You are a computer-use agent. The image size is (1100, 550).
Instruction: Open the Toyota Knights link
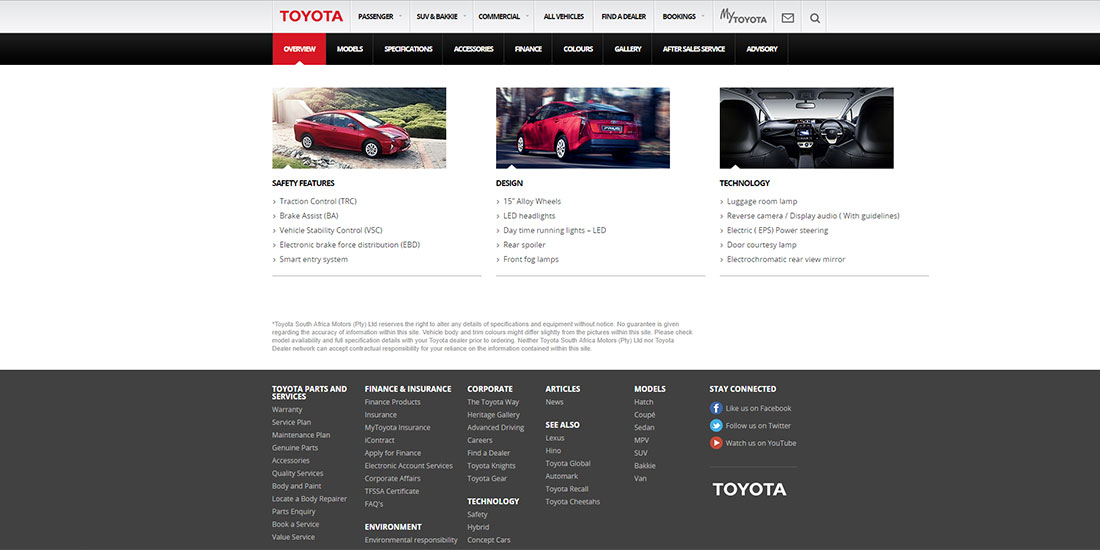[491, 466]
